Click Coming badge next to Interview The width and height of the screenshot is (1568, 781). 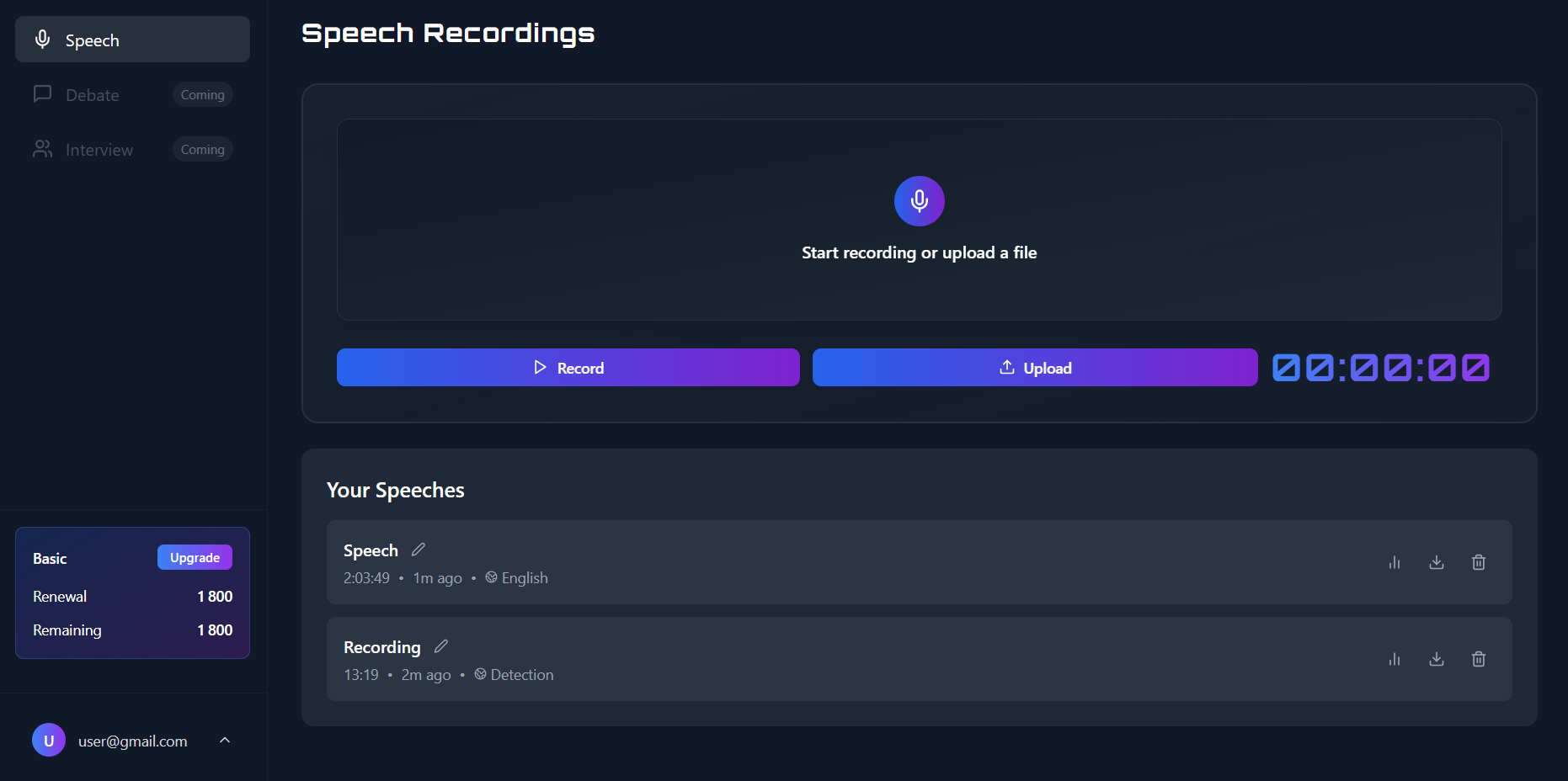[x=202, y=149]
